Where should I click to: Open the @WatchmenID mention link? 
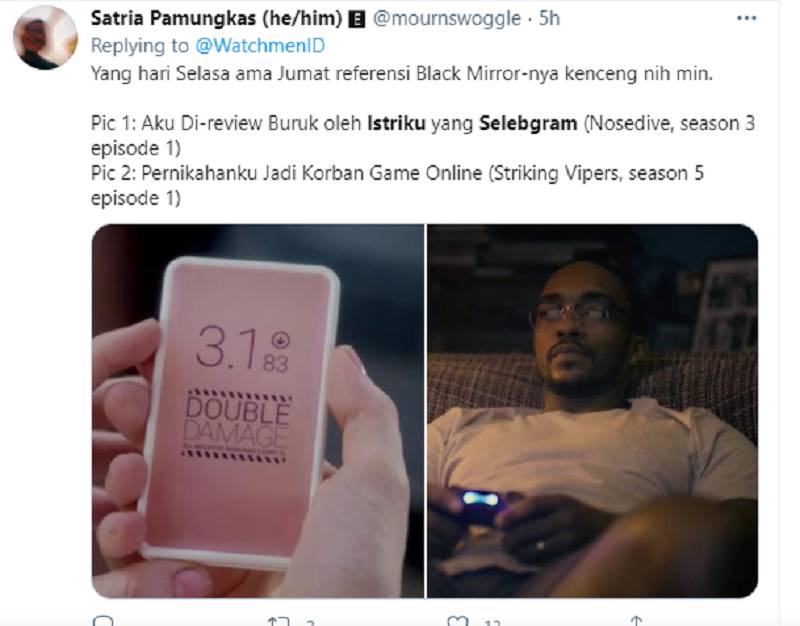tap(260, 45)
